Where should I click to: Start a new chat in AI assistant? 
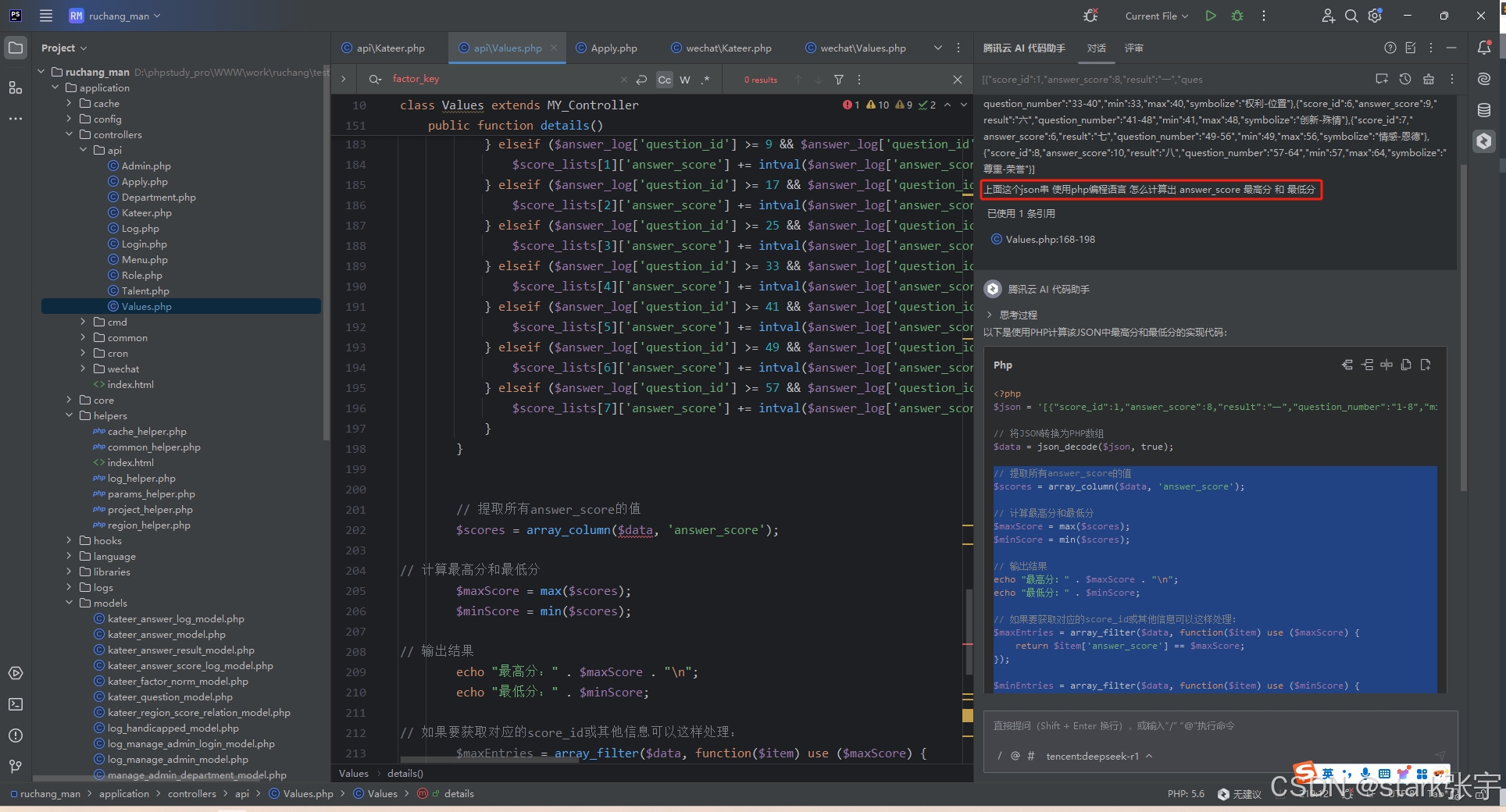coord(1382,79)
